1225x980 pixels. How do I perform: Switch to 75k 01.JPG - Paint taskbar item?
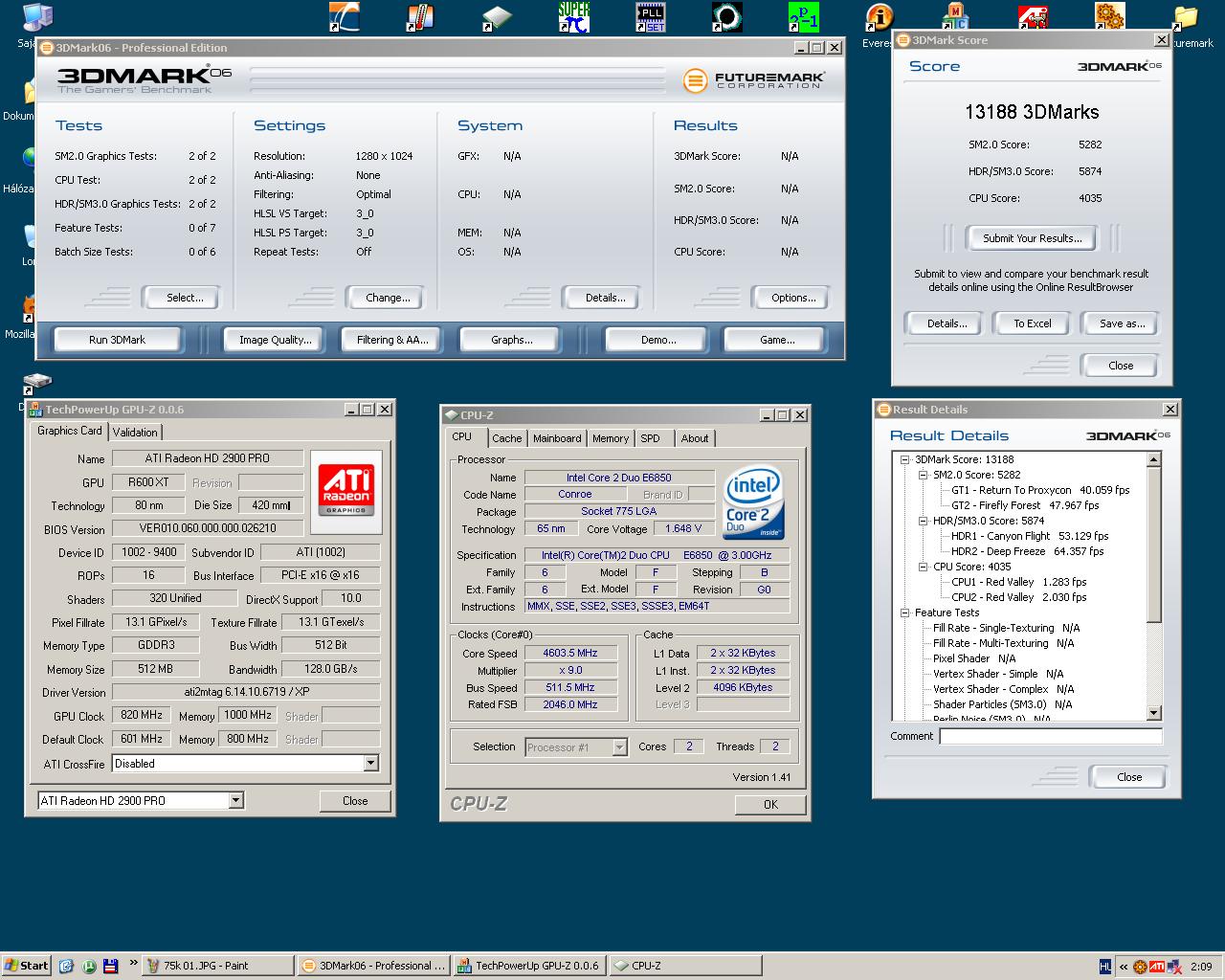click(x=217, y=966)
